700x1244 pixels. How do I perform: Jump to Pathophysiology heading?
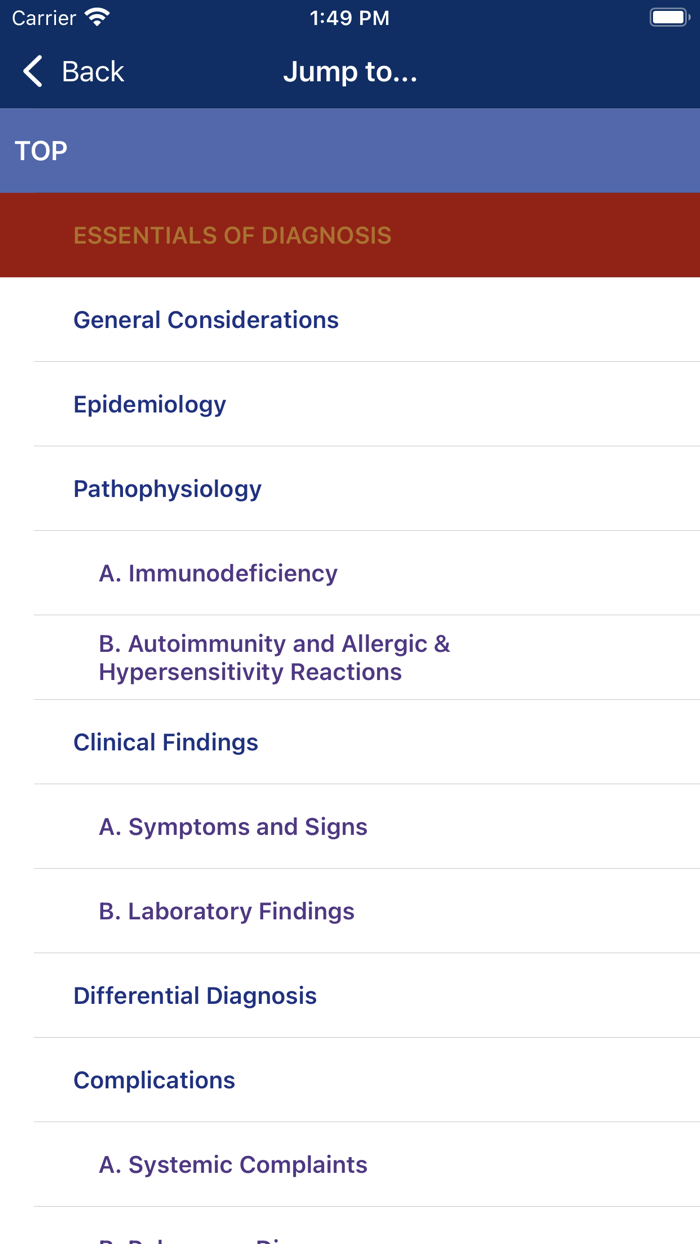(x=167, y=489)
